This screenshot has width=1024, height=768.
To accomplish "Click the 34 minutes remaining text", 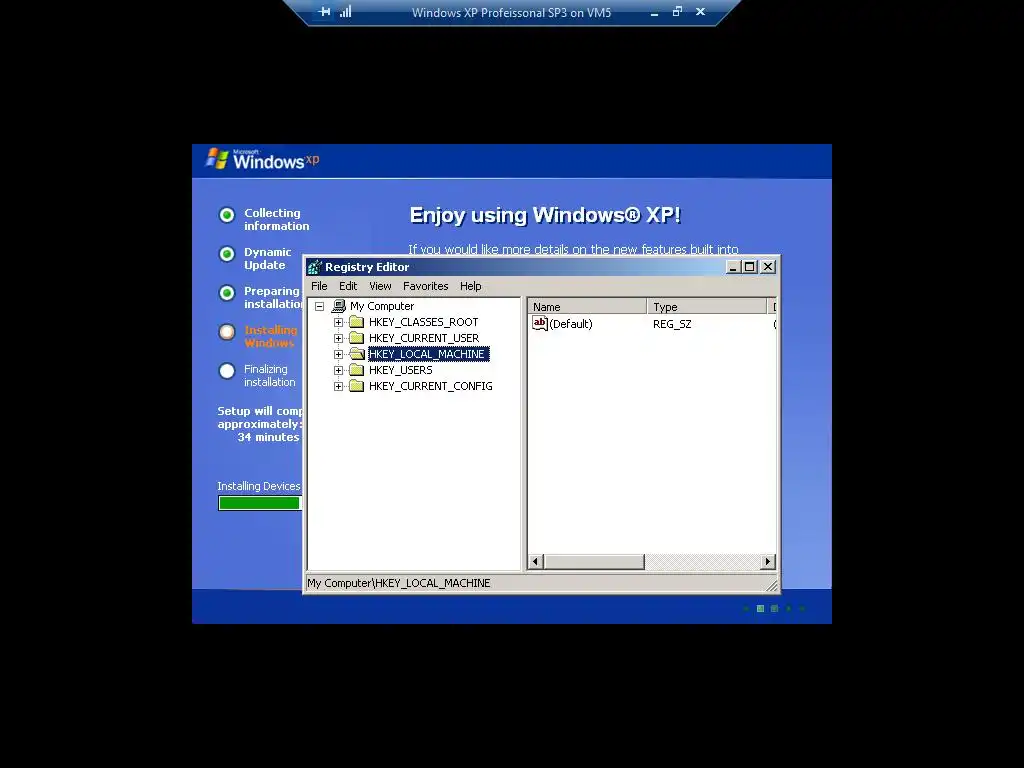I will (x=268, y=437).
